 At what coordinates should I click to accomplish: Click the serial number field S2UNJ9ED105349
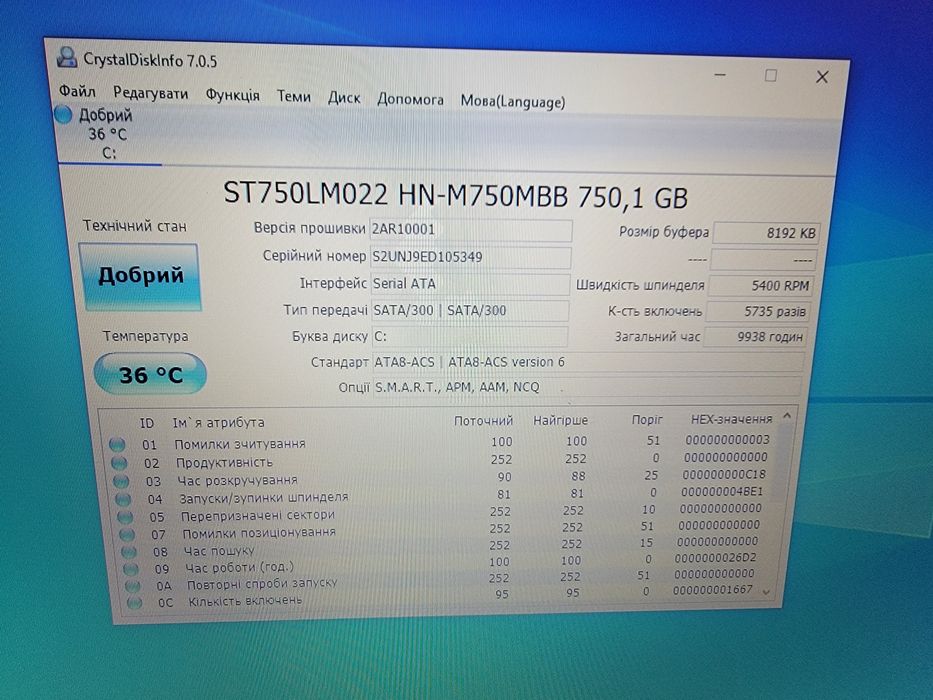click(x=470, y=257)
